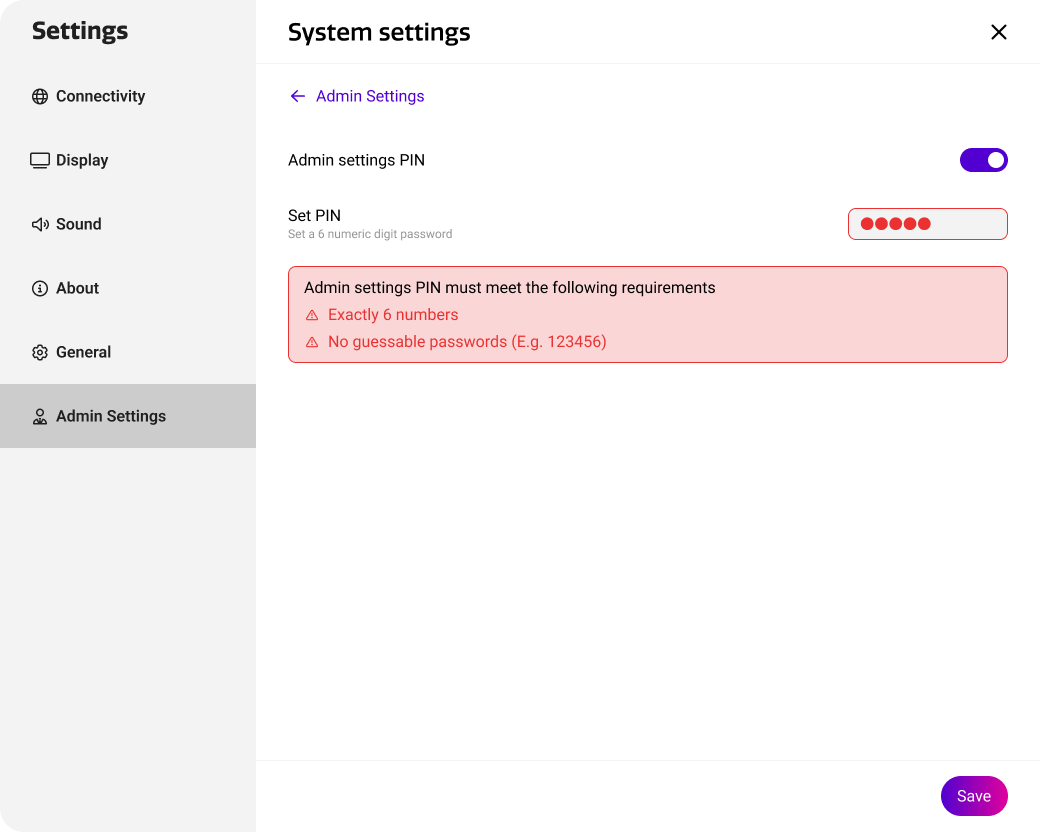This screenshot has width=1040, height=832.
Task: Select the General settings entry
Action: point(83,352)
